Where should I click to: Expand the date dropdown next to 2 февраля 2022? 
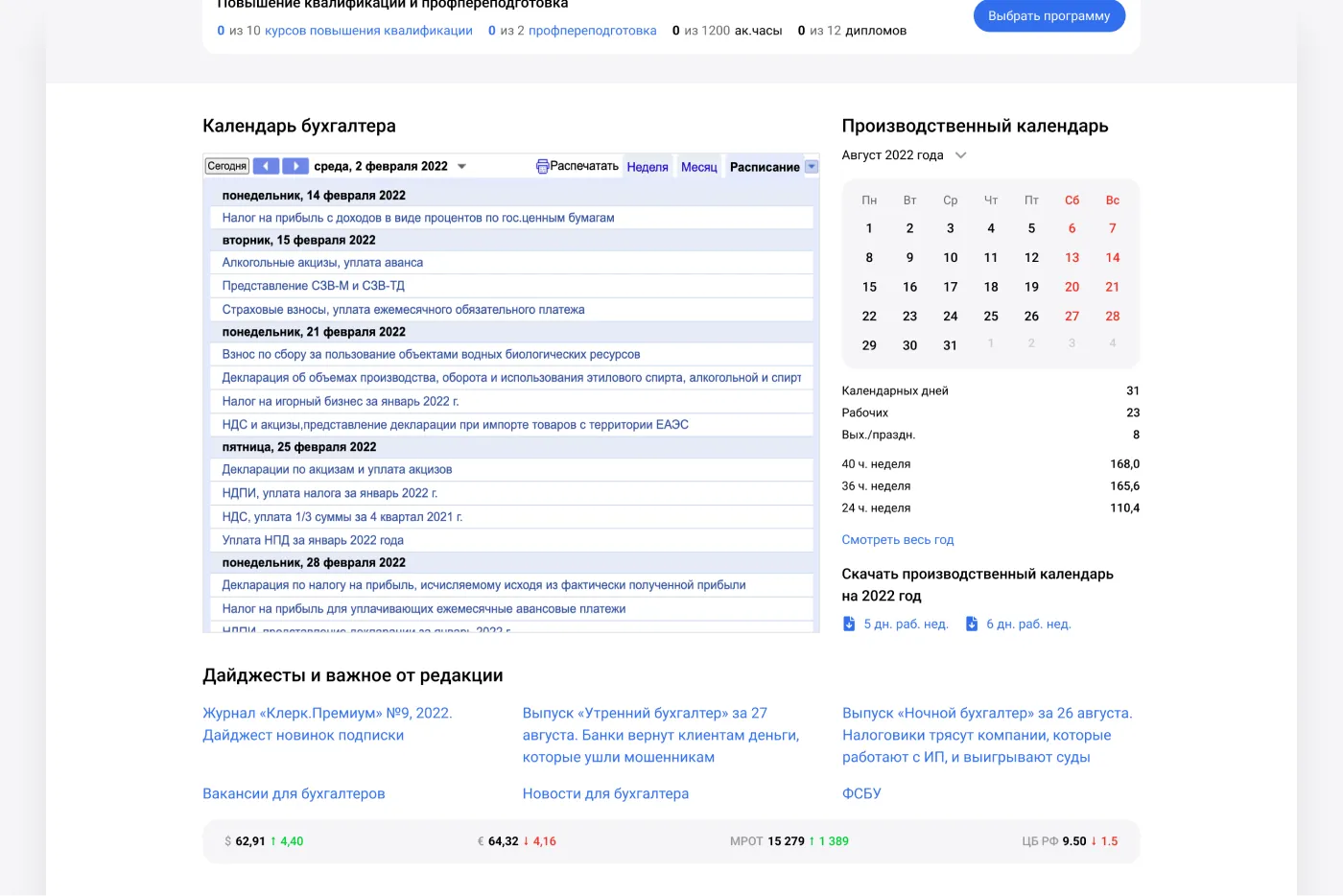461,167
